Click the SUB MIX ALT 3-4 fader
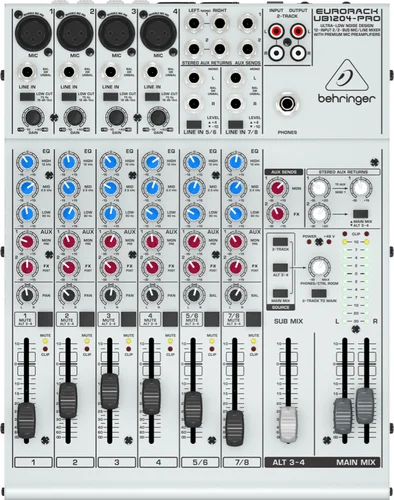 click(x=288, y=424)
